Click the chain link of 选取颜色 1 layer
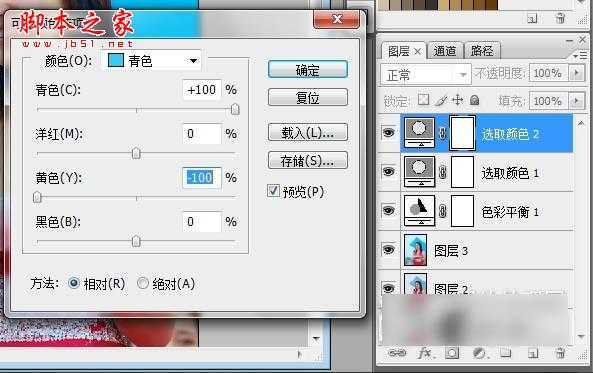 tap(442, 172)
